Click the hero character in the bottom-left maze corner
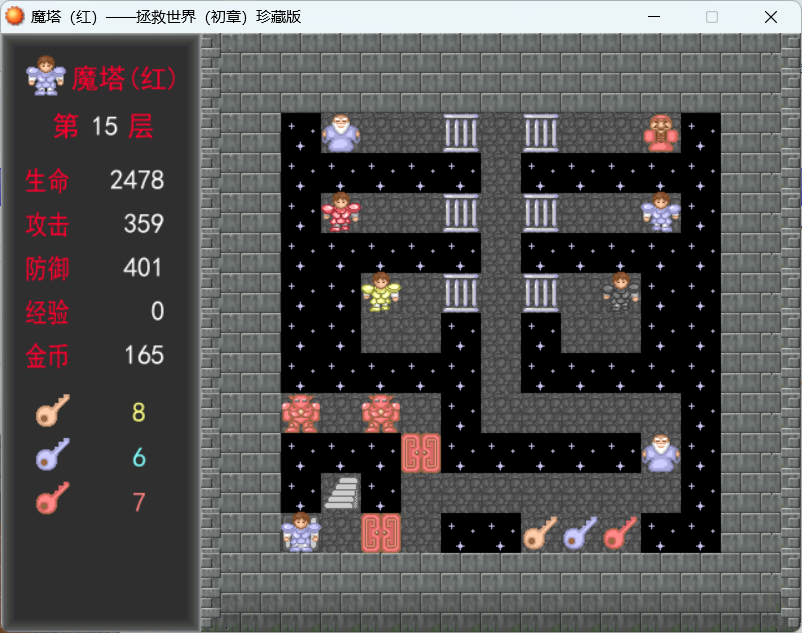The image size is (802, 633). tap(301, 533)
